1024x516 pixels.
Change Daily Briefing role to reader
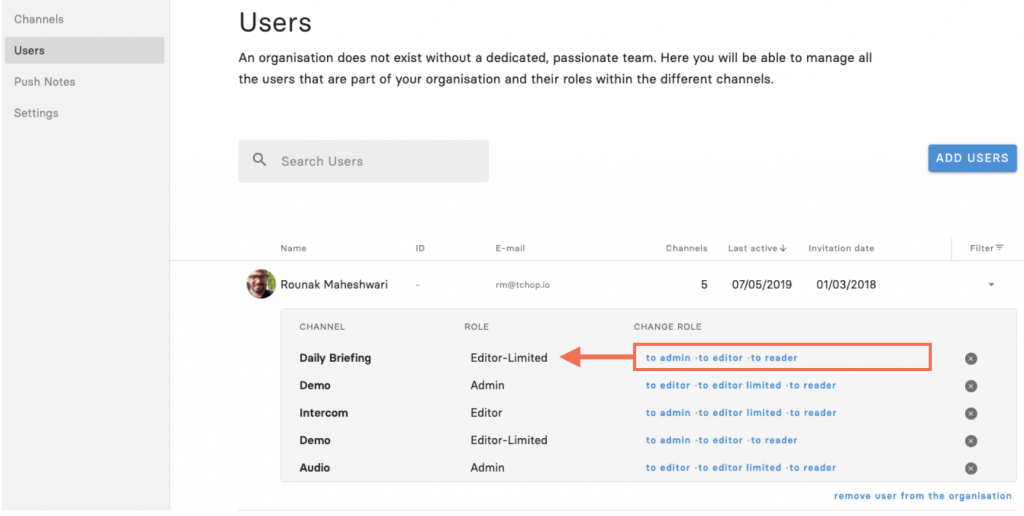click(774, 358)
